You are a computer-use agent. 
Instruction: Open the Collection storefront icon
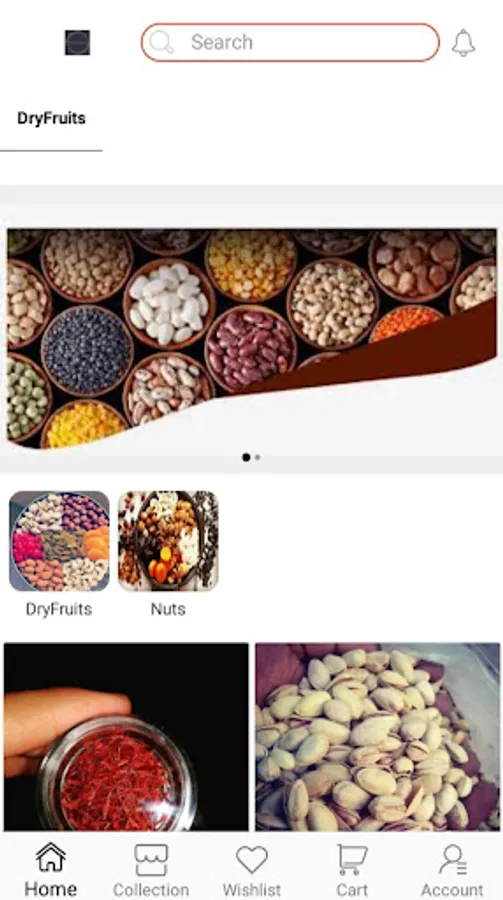(151, 860)
